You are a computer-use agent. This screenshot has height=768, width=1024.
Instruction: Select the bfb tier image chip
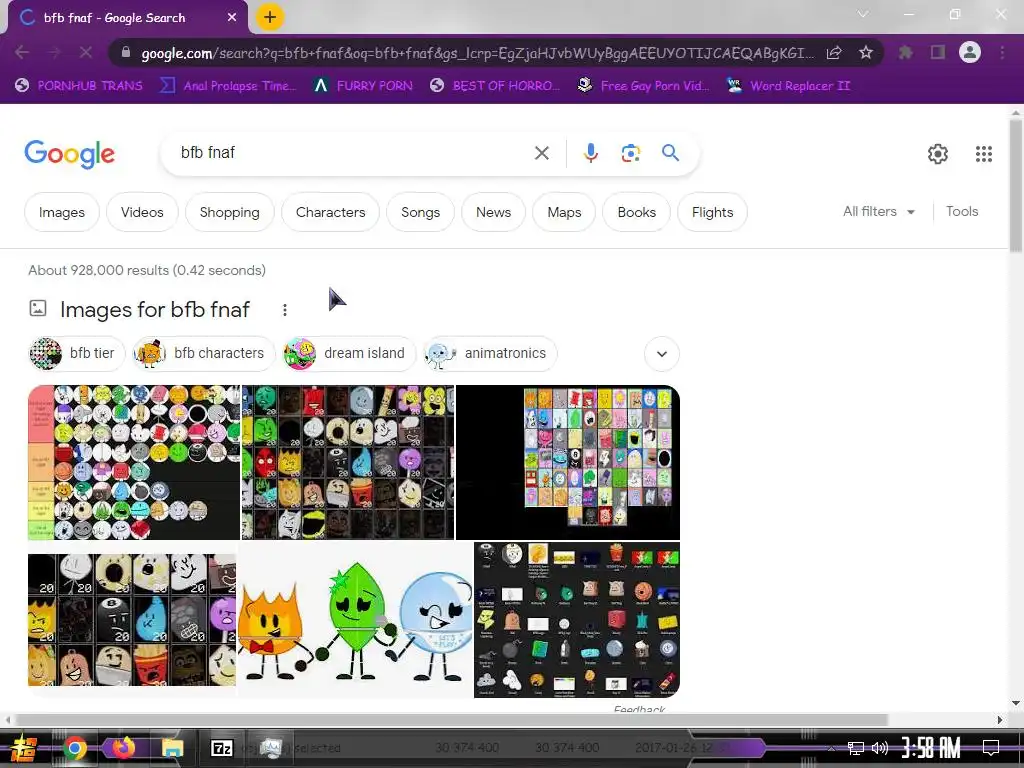[x=77, y=353]
